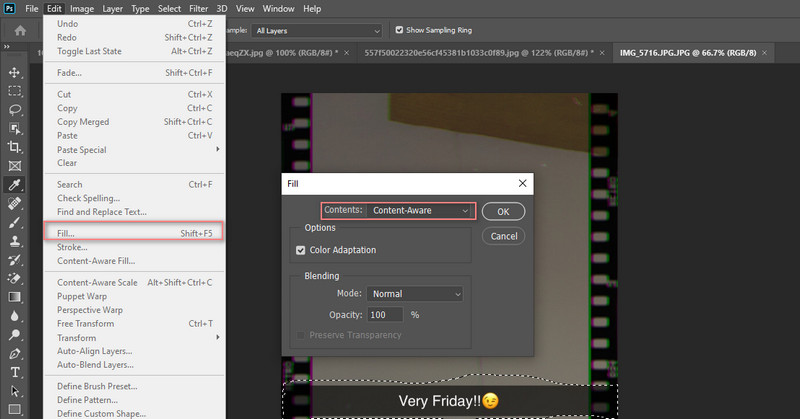
Task: Click the Opacity percentage input field
Action: (x=384, y=315)
